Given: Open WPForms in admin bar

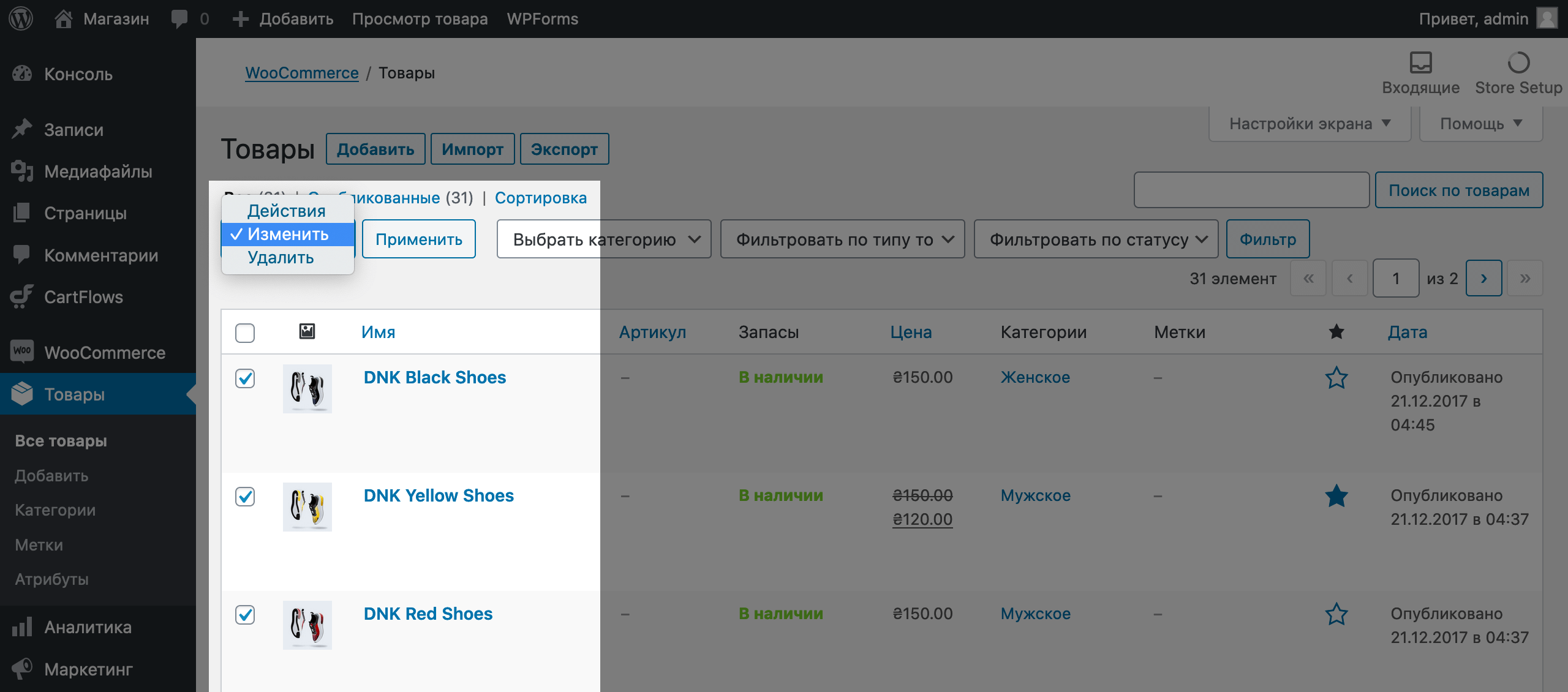Looking at the screenshot, I should [x=543, y=19].
